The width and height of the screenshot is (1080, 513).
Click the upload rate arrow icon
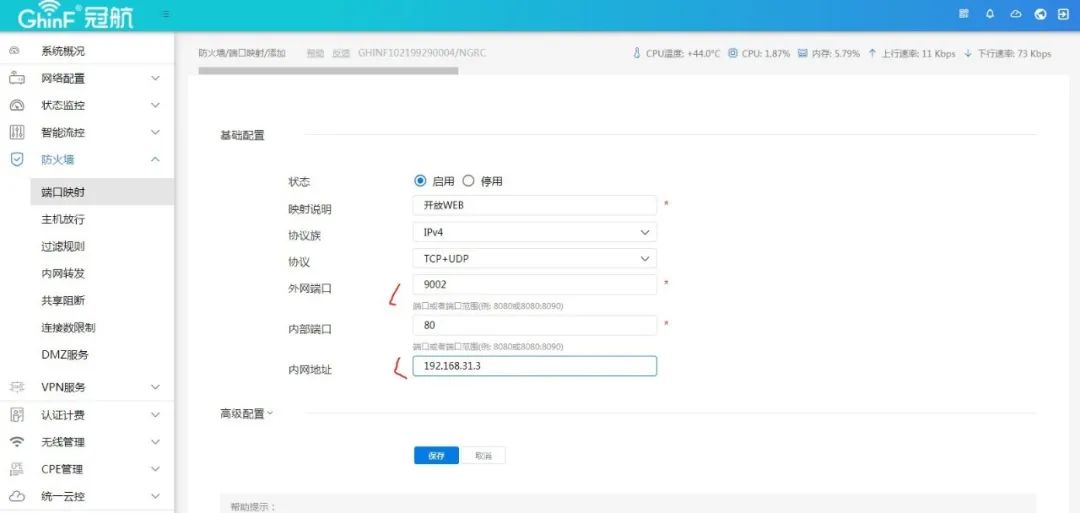[x=872, y=53]
